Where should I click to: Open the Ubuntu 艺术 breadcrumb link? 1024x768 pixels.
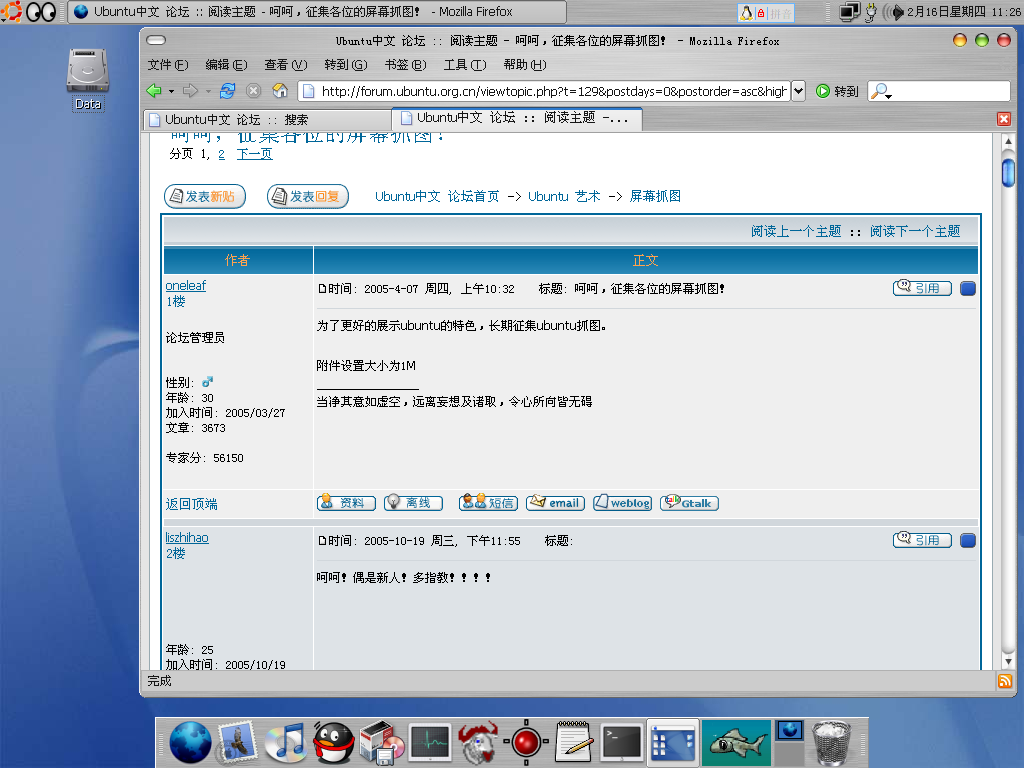(x=564, y=197)
